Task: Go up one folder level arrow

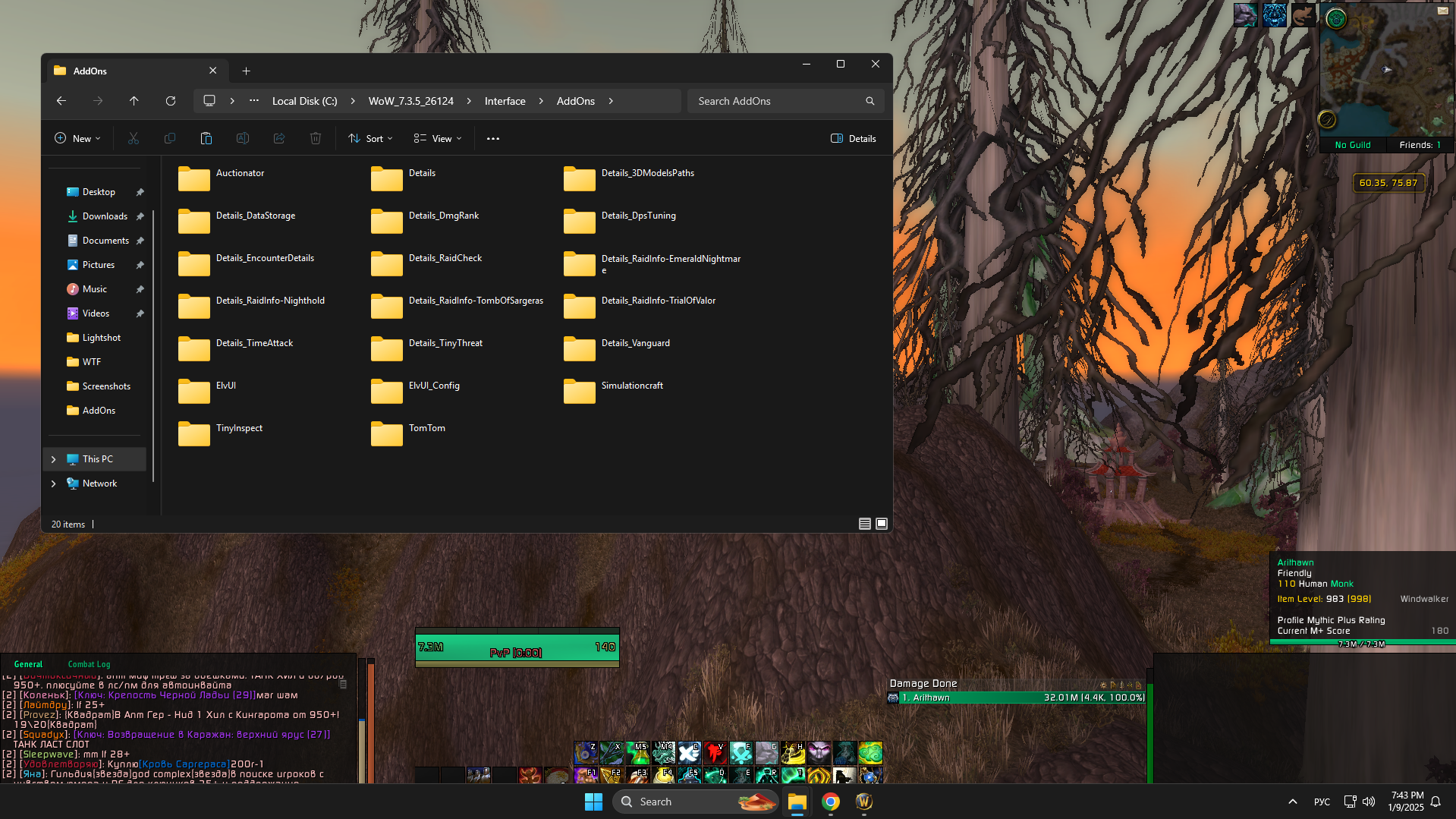Action: (134, 101)
